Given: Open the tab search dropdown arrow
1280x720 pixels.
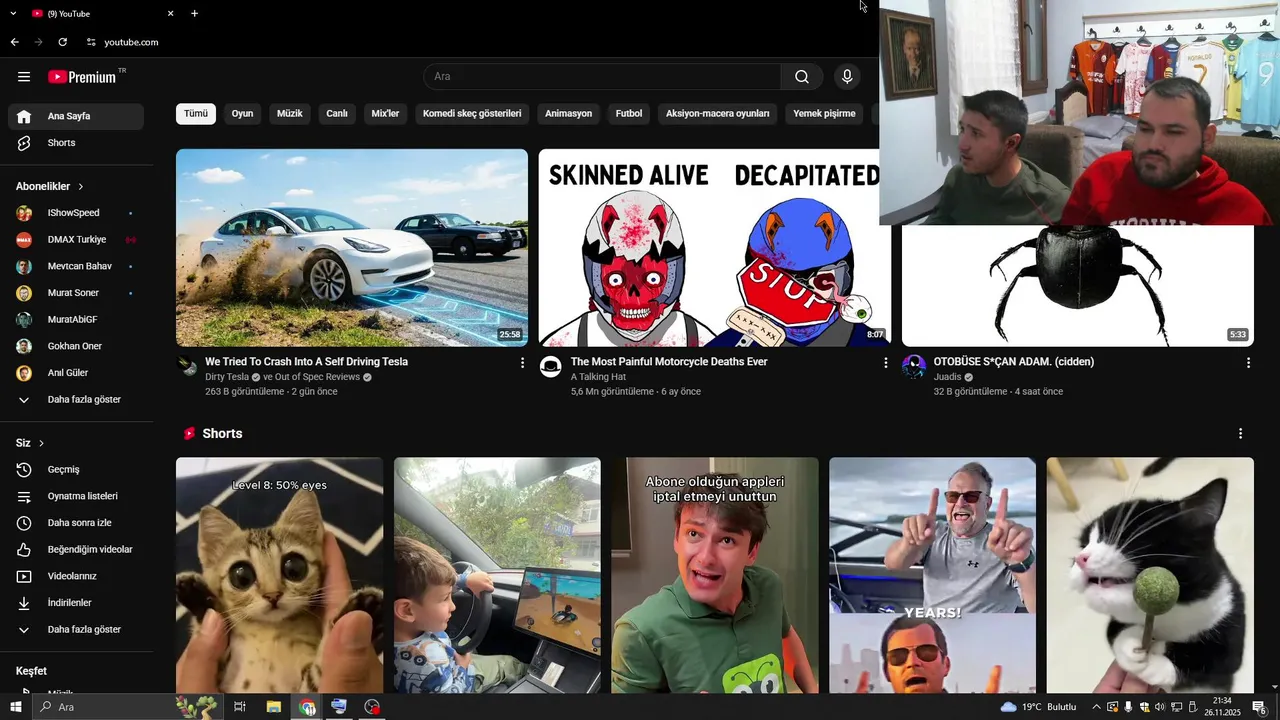Looking at the screenshot, I should tap(13, 13).
